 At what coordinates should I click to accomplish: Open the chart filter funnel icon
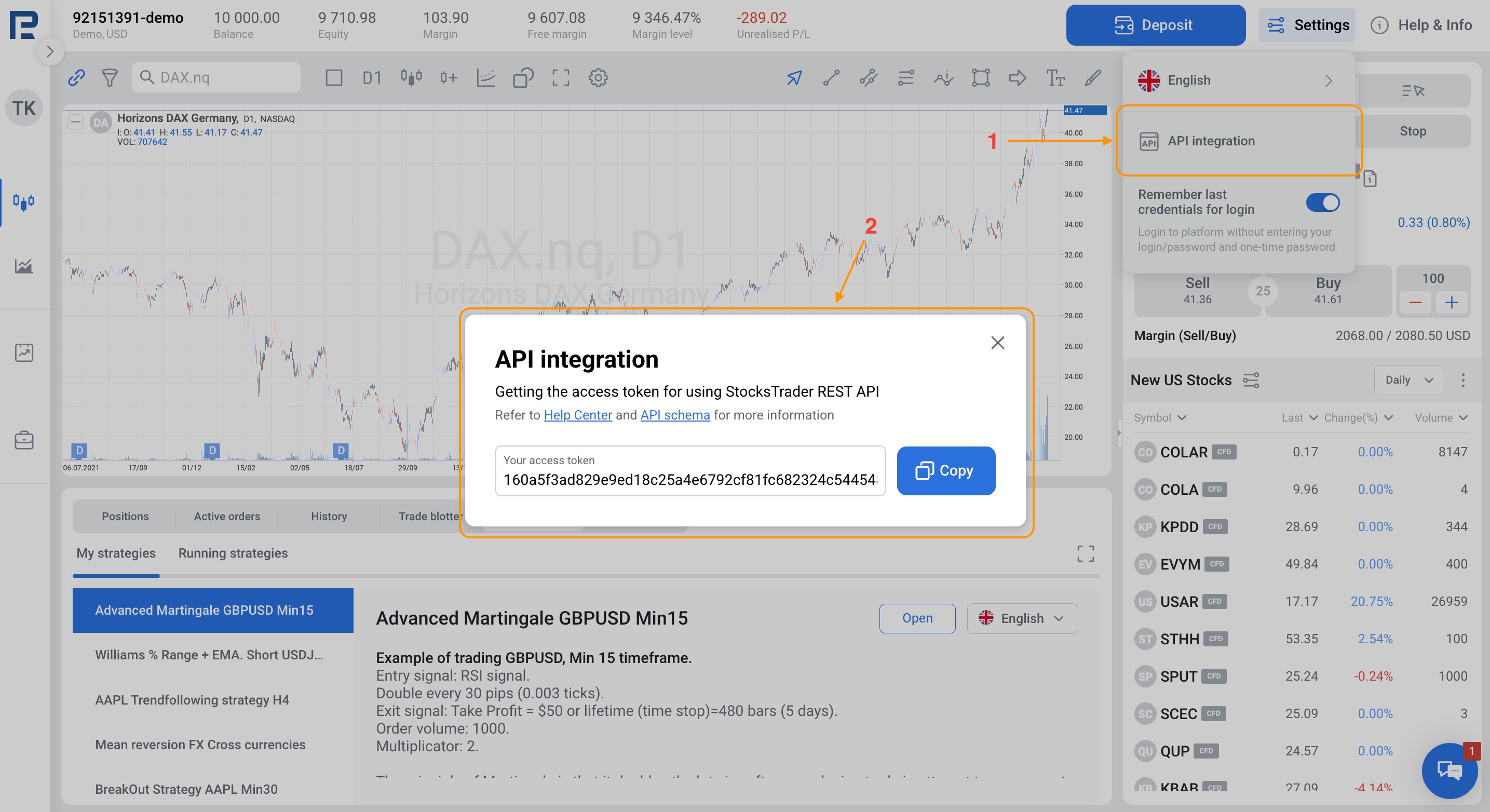click(x=110, y=77)
